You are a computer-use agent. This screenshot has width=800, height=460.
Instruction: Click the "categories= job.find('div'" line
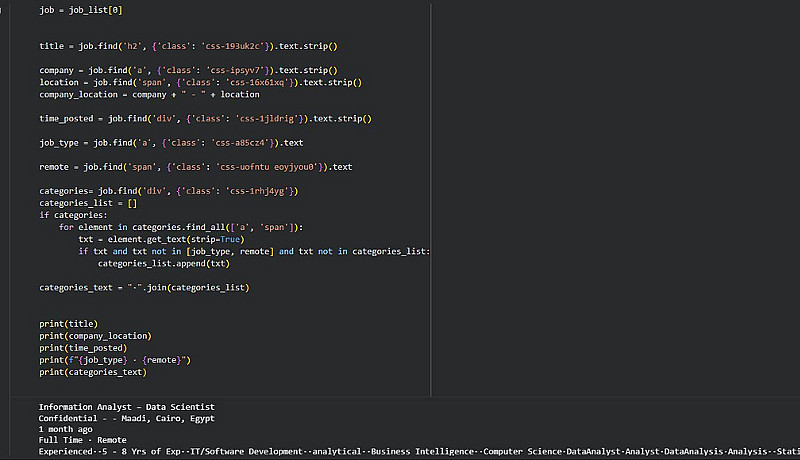coord(169,191)
